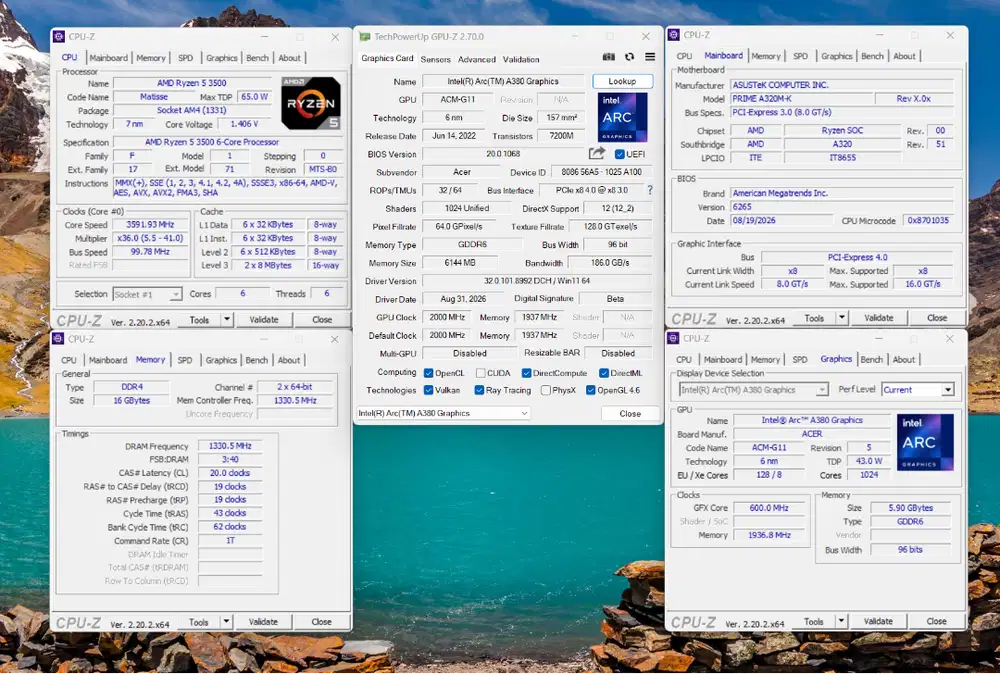The height and width of the screenshot is (674, 1000).
Task: Toggle the DirectML checkbox
Action: click(x=603, y=373)
